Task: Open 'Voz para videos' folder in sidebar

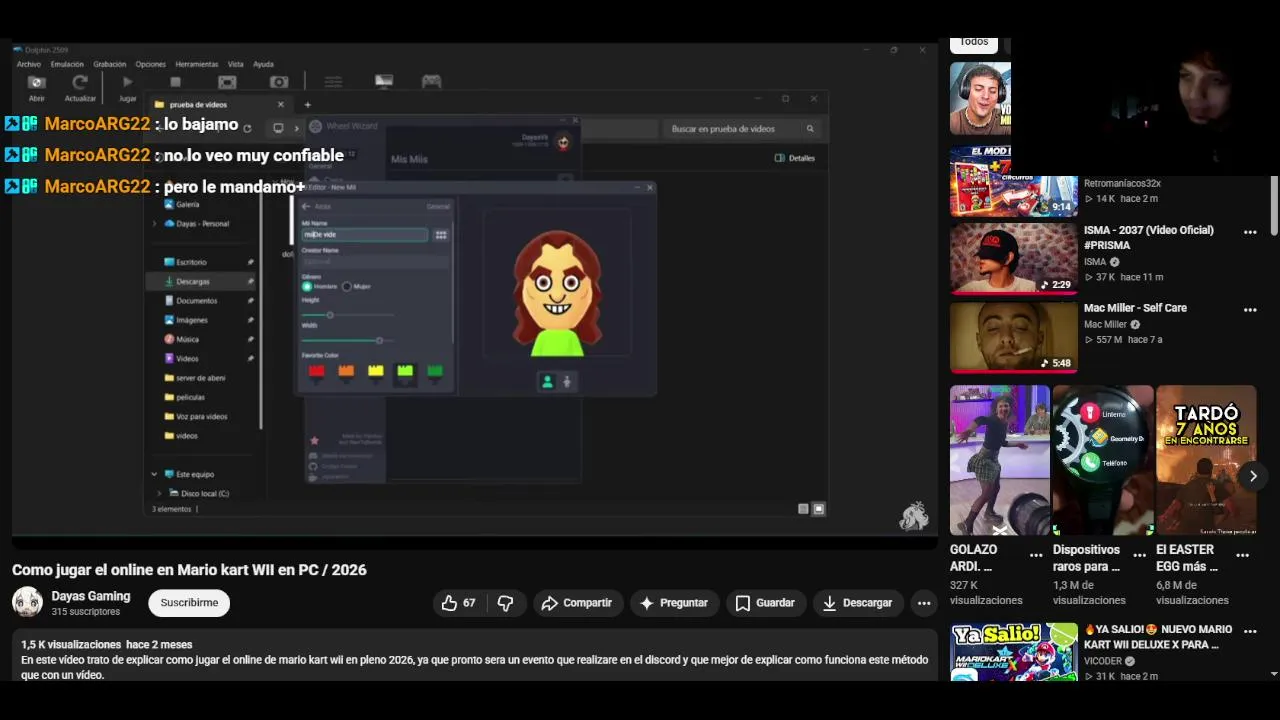Action: [x=201, y=416]
